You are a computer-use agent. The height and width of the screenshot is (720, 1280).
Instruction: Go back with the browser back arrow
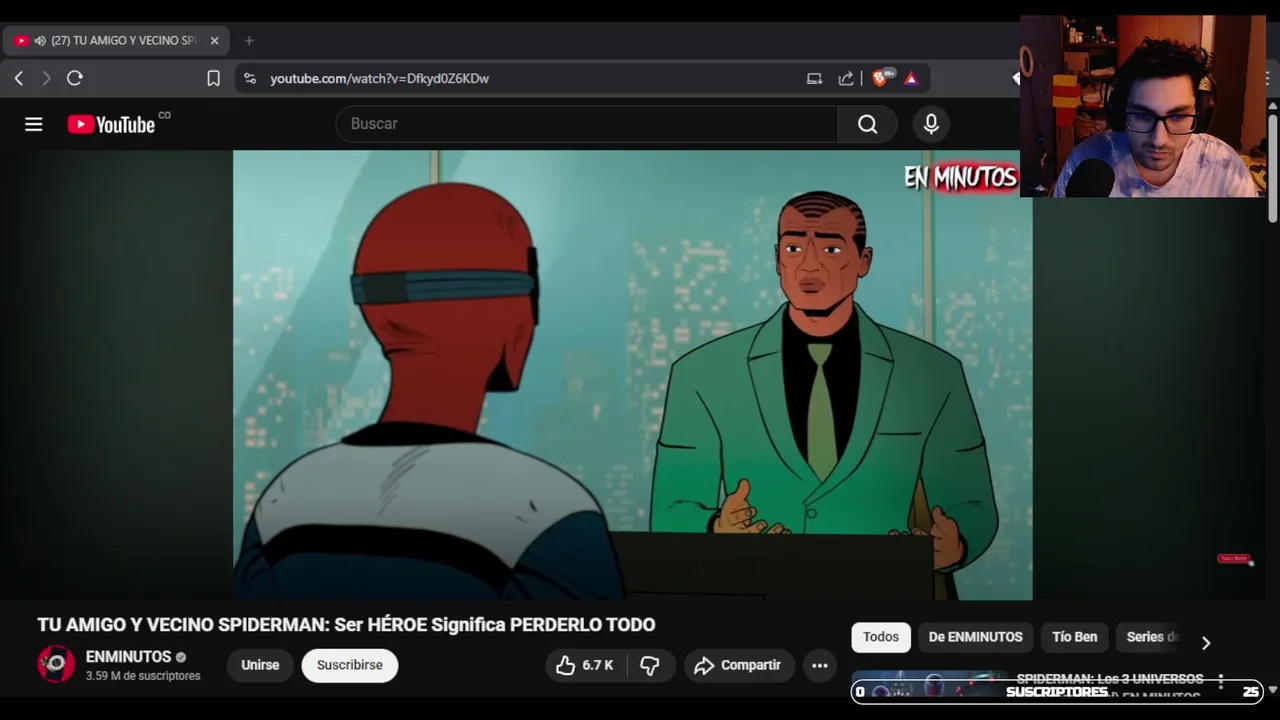[18, 78]
